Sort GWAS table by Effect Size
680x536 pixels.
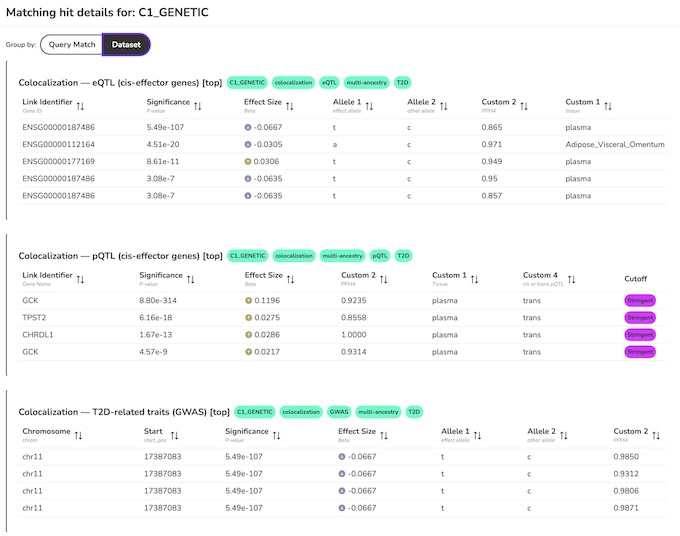pos(384,435)
